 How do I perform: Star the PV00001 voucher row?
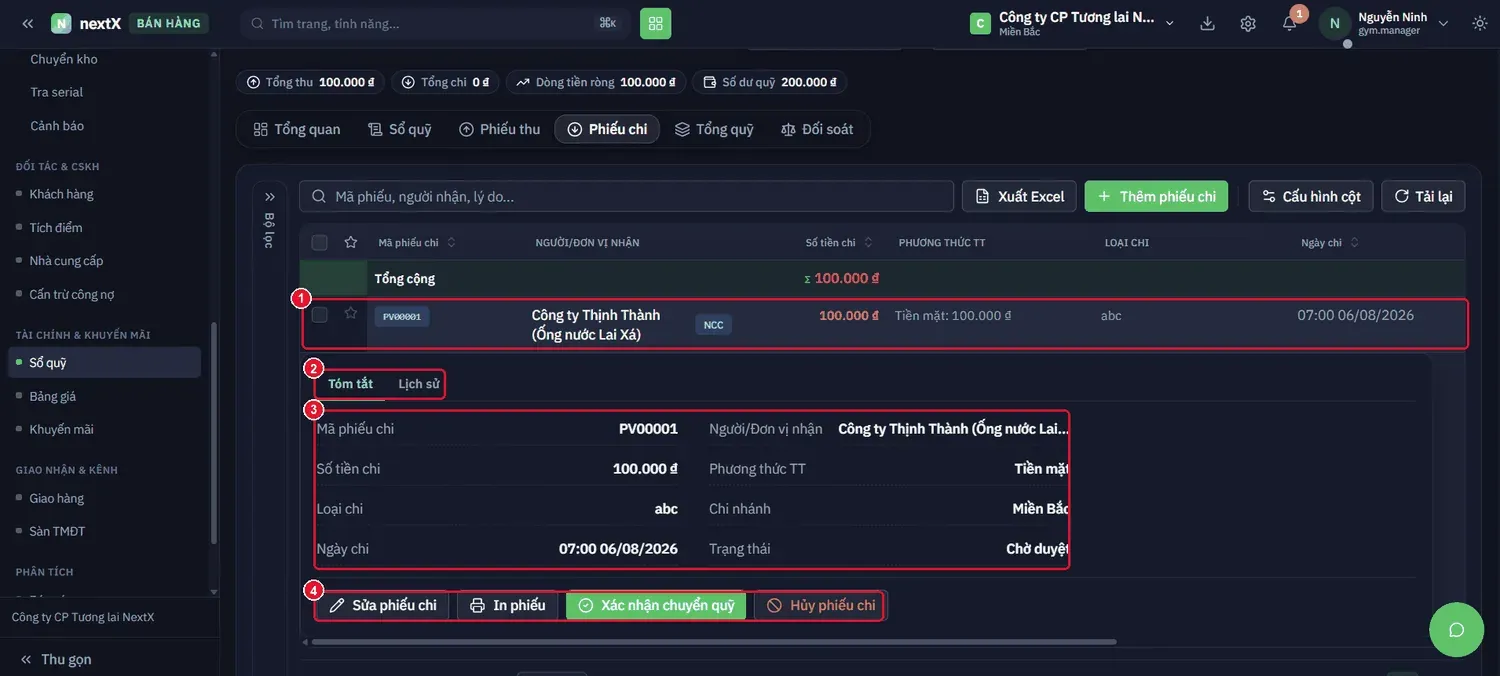351,313
